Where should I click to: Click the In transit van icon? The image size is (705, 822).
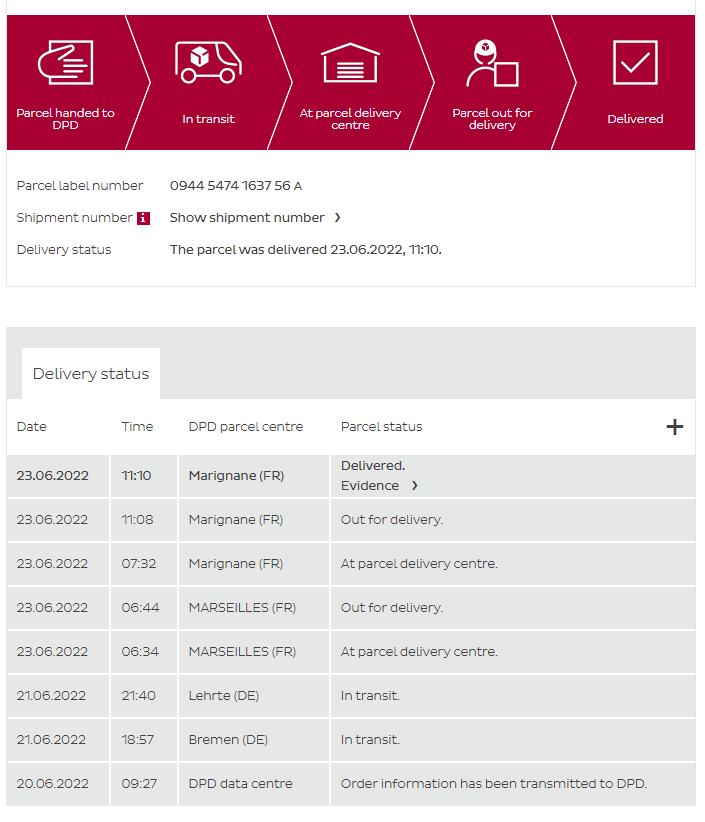tap(208, 62)
